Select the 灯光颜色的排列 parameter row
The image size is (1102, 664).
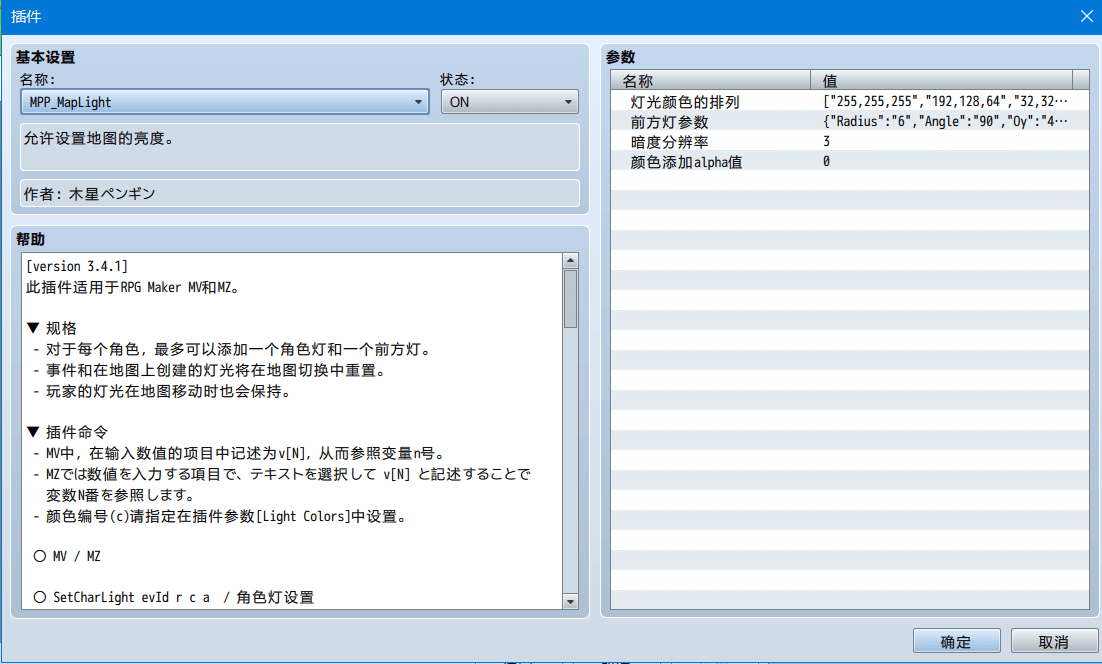[x=850, y=101]
